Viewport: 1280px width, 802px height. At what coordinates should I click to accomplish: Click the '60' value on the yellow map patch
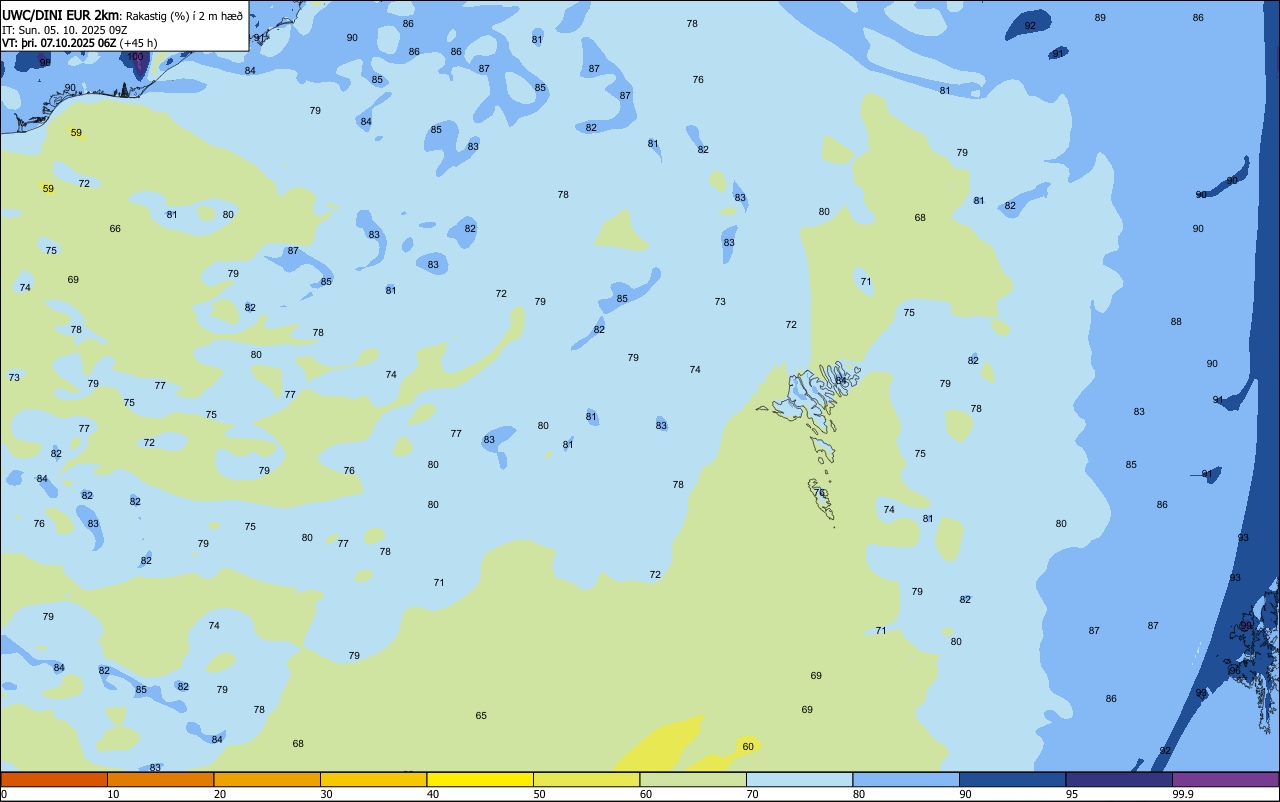pyautogui.click(x=748, y=747)
